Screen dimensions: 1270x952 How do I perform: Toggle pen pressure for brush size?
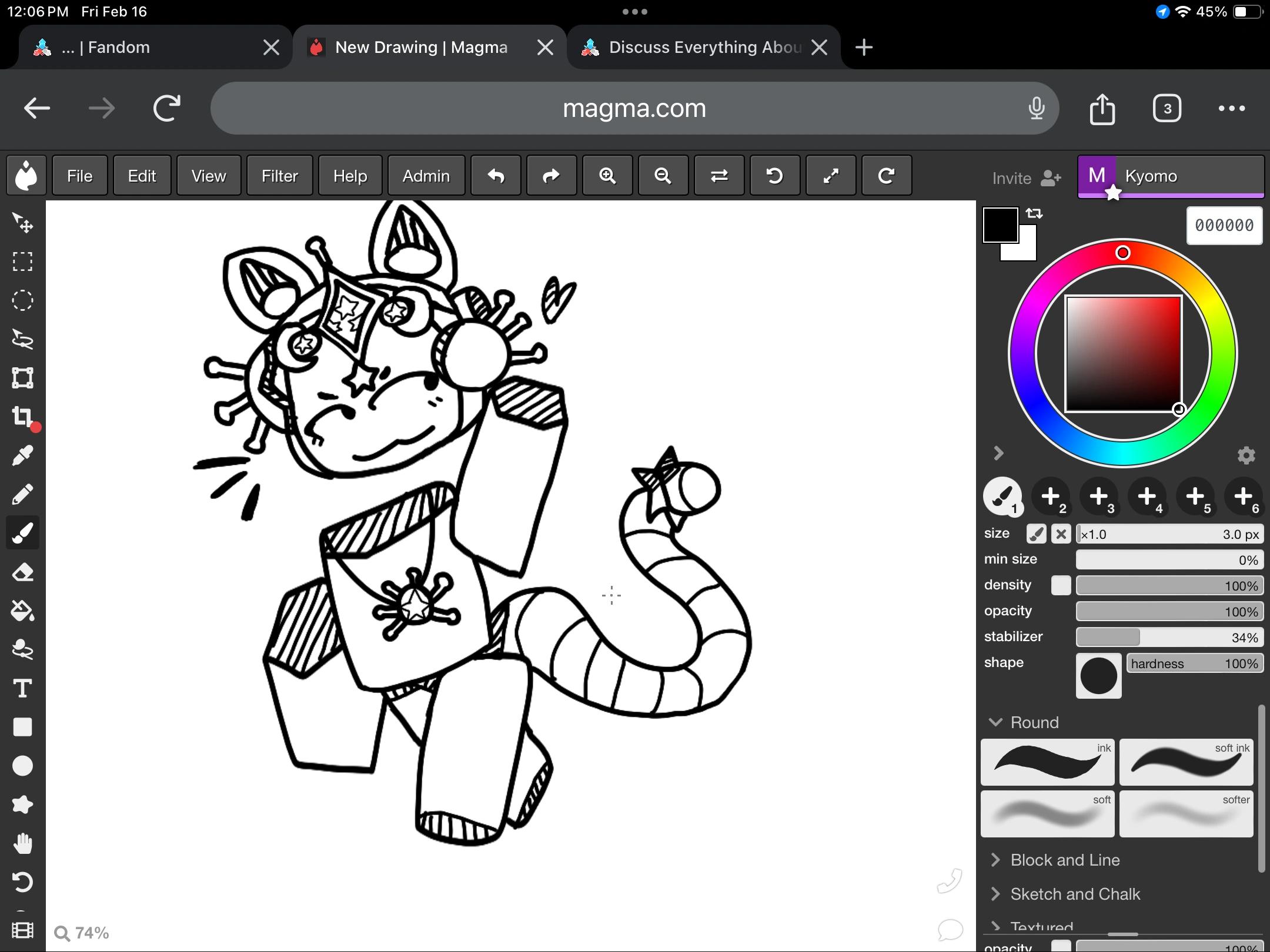point(1036,534)
